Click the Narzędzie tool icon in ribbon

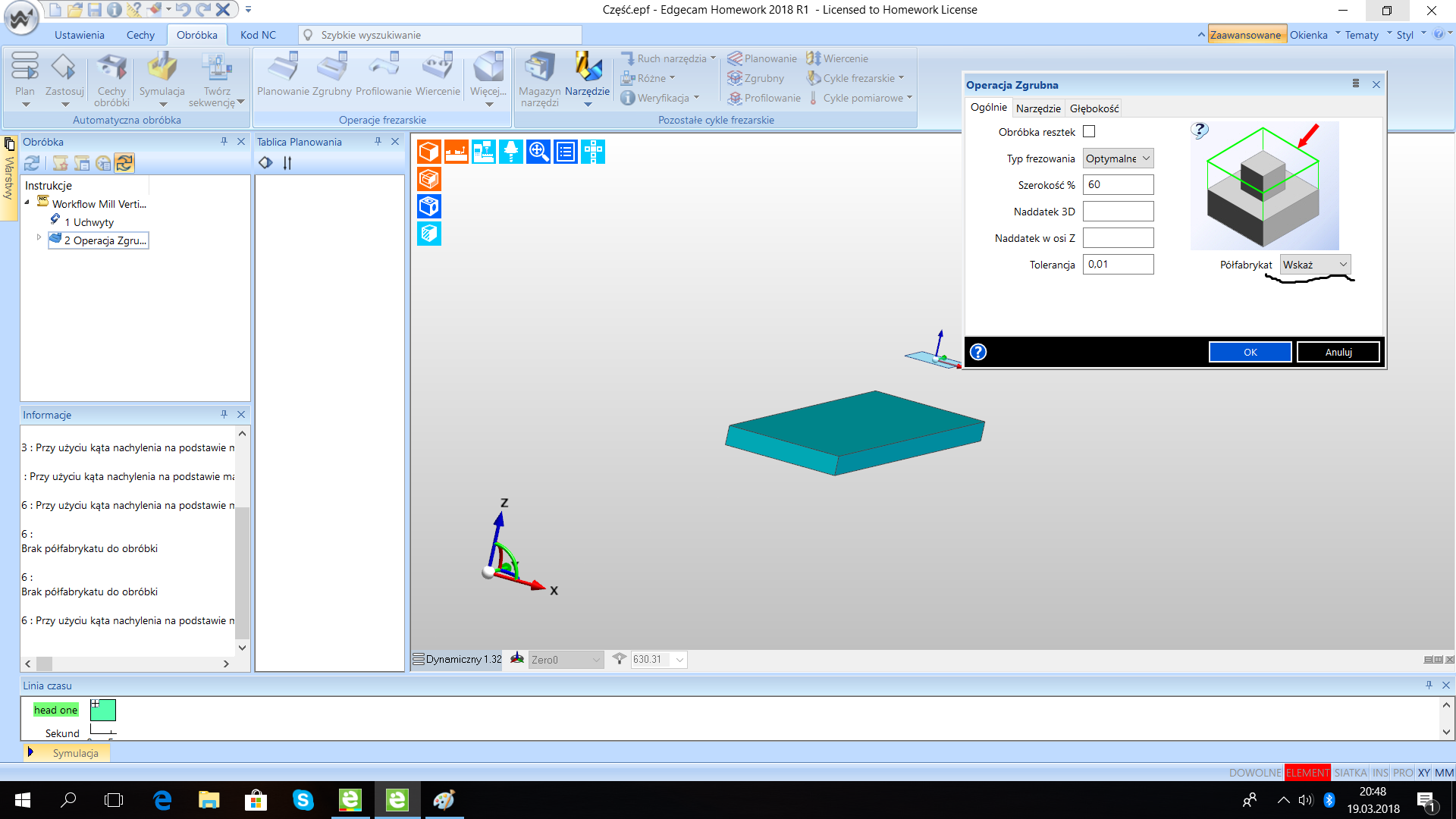587,67
